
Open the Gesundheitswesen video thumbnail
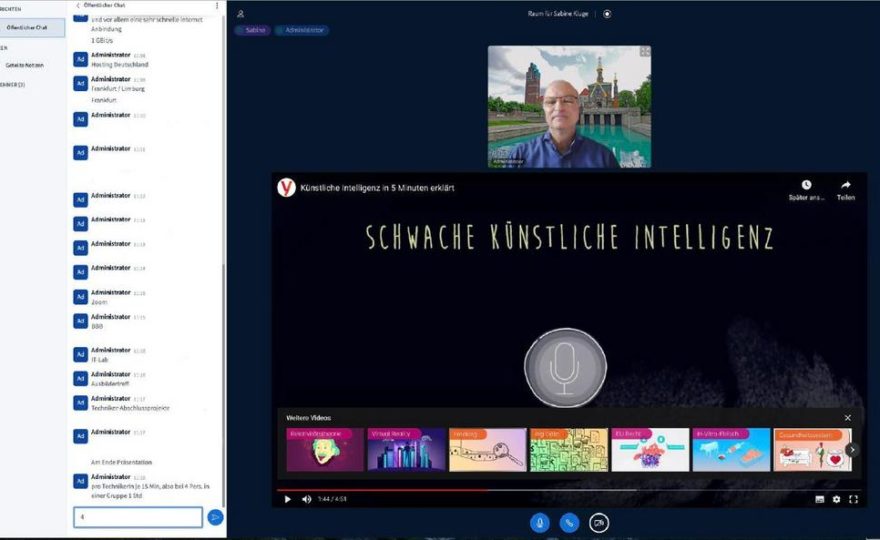(812, 450)
